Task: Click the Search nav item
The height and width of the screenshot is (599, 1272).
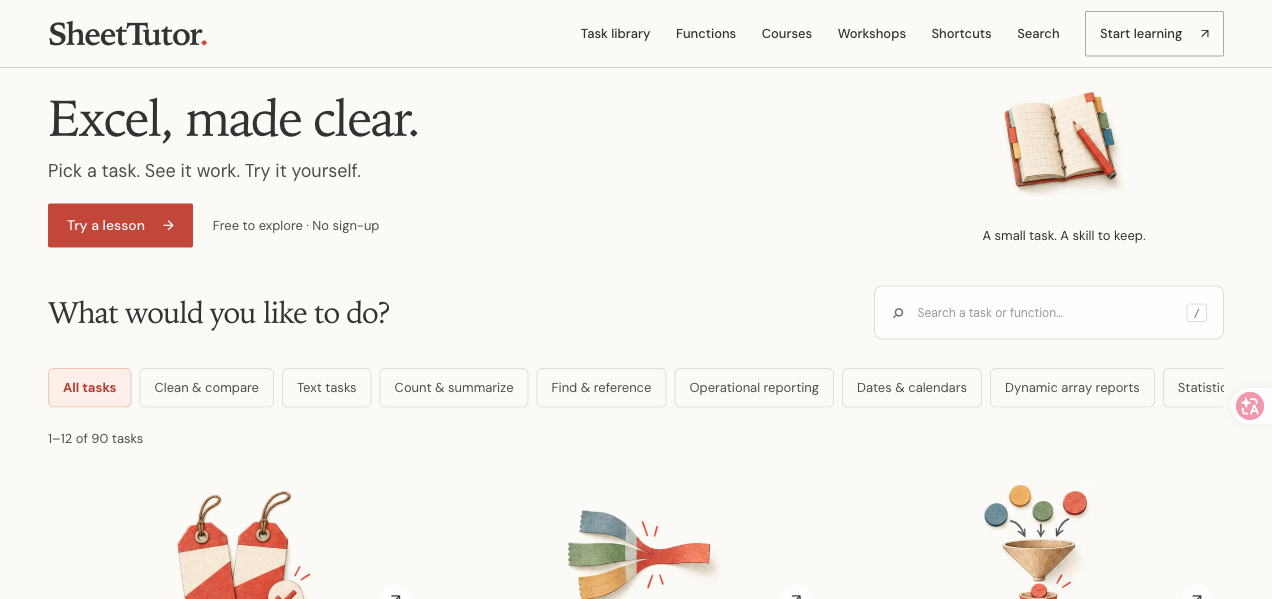Action: (x=1038, y=34)
